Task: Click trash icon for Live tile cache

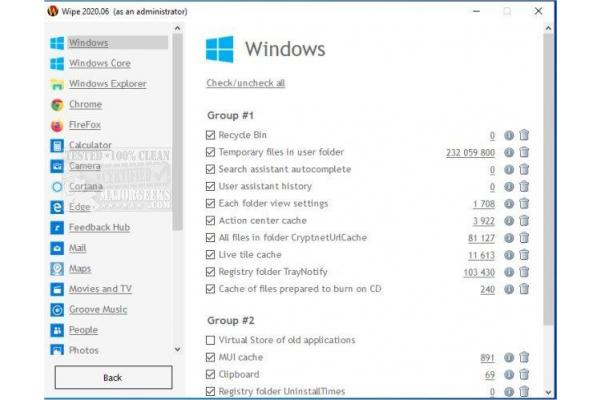Action: pos(524,255)
